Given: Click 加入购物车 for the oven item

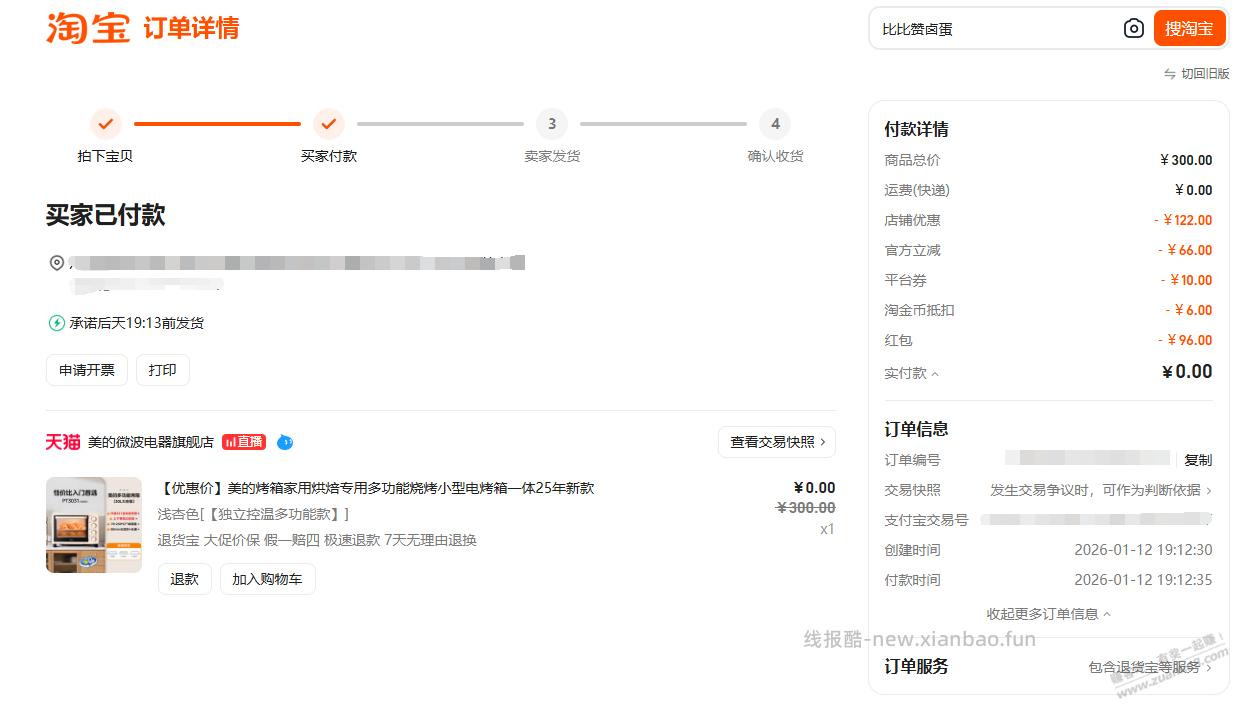Looking at the screenshot, I should click(267, 578).
